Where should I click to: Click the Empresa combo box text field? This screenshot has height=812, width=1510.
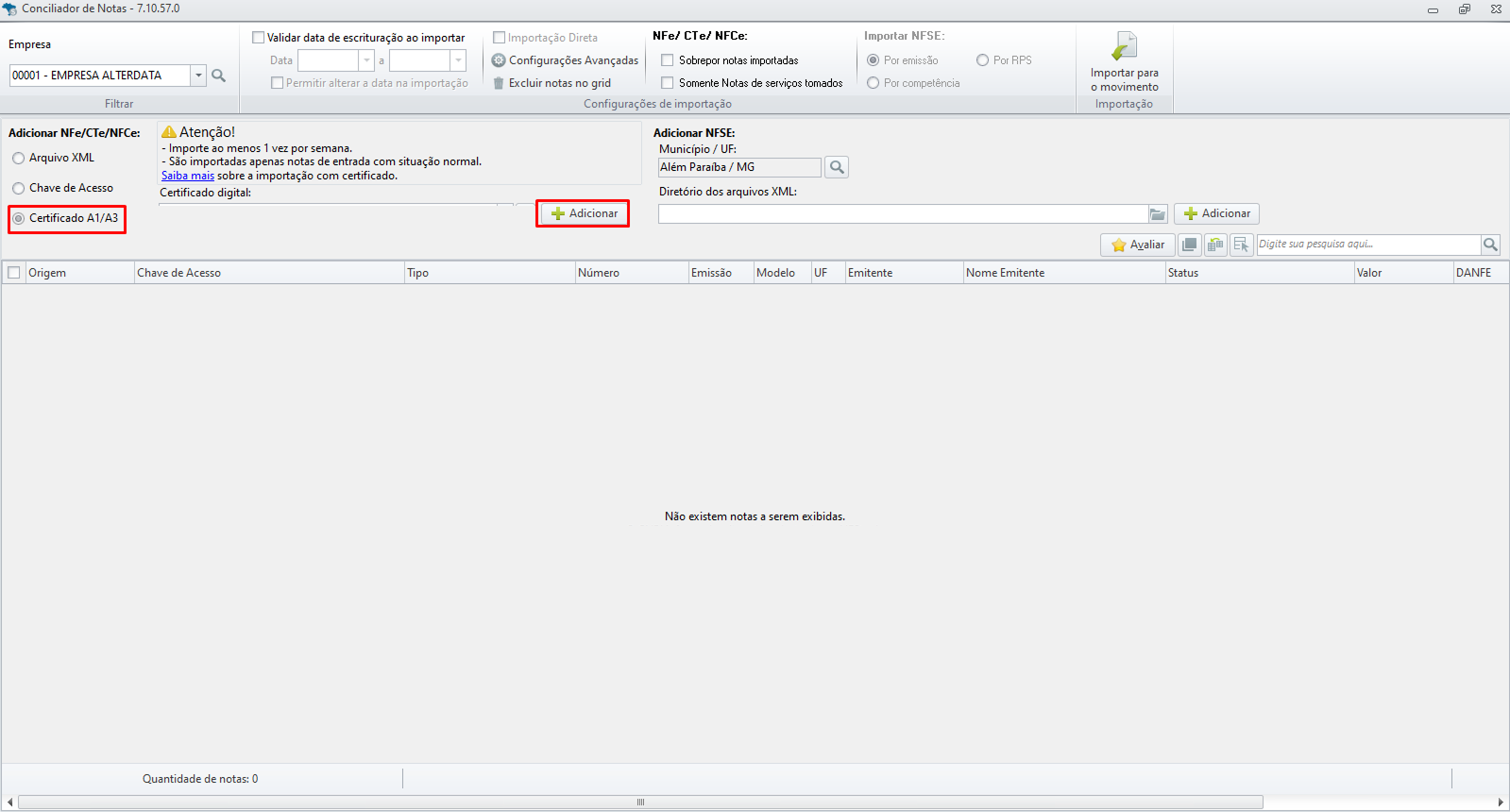100,76
